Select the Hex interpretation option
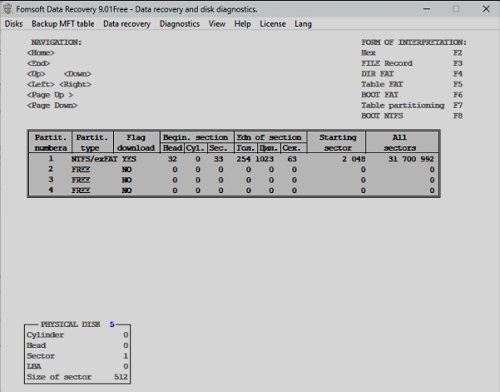 tap(368, 53)
